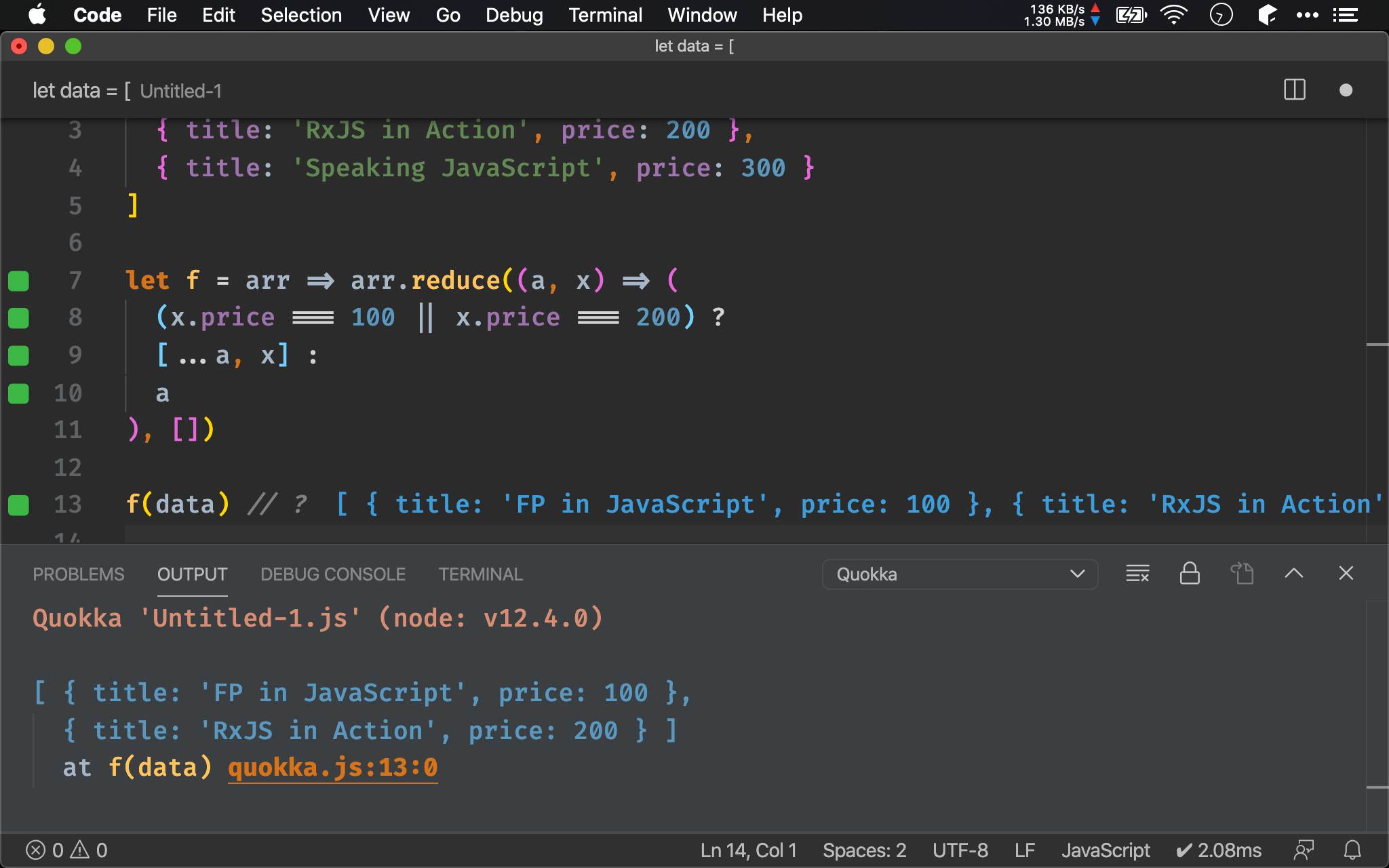The height and width of the screenshot is (868, 1389).
Task: Click 'f(data)' call on line 13
Action: [x=178, y=505]
